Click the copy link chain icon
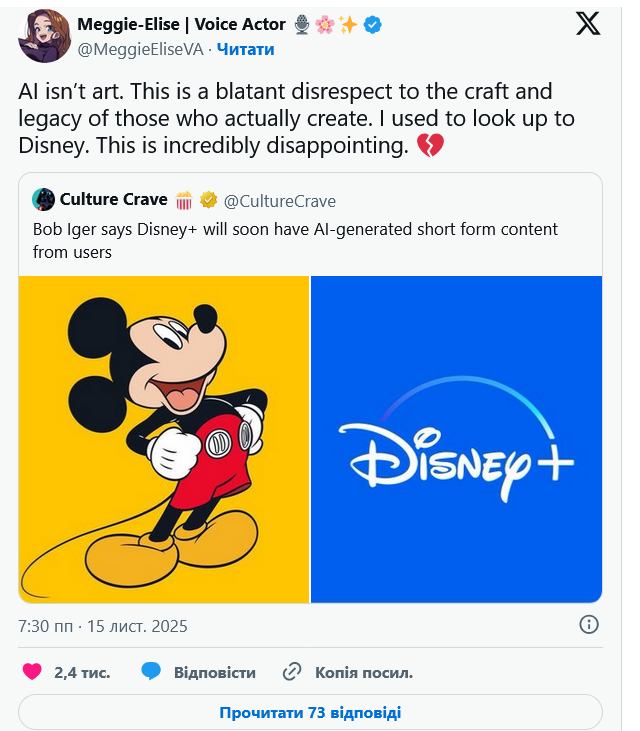Screen dimensions: 640x731 coord(292,672)
